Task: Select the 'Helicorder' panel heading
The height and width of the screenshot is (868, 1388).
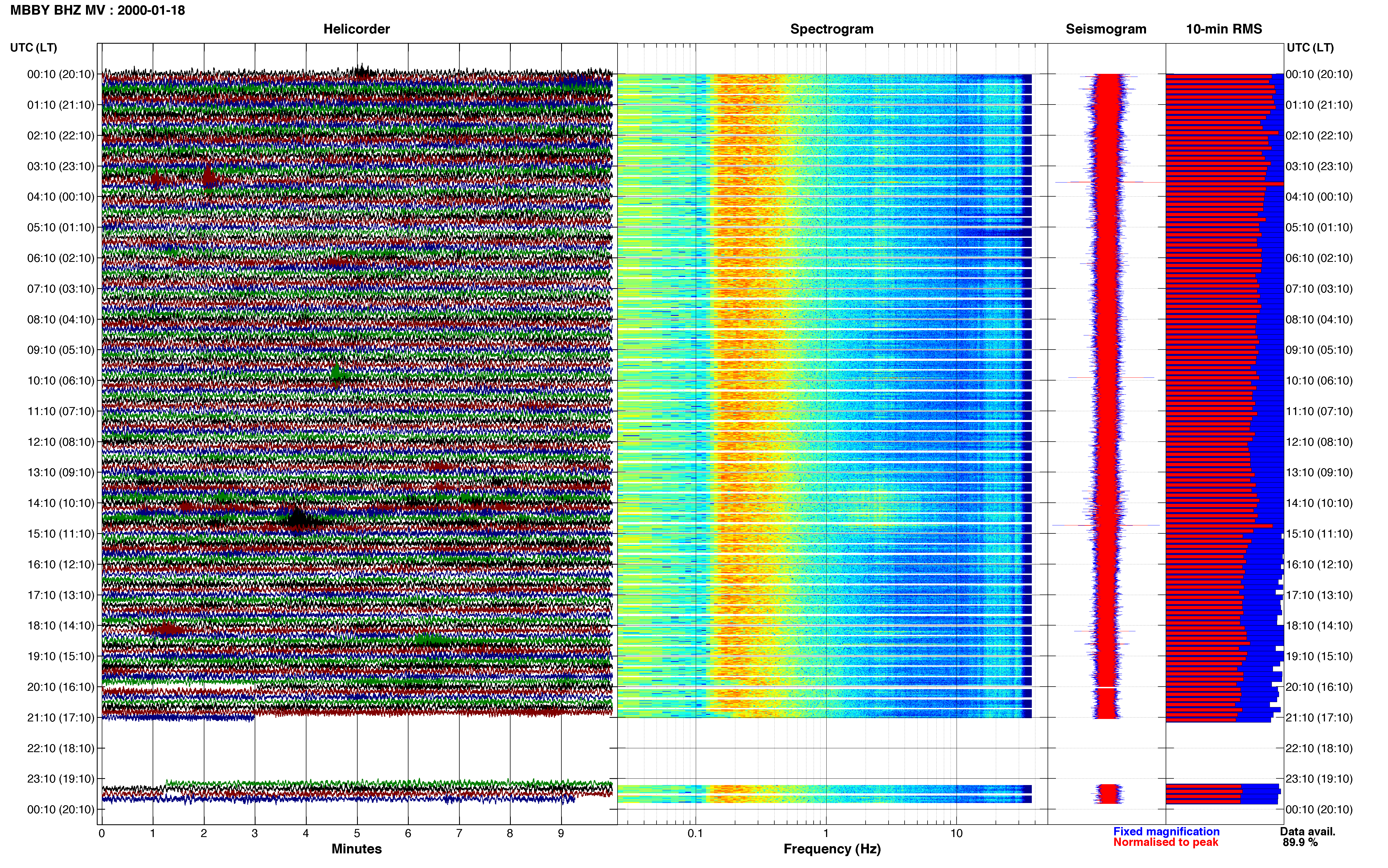Action: click(x=356, y=29)
